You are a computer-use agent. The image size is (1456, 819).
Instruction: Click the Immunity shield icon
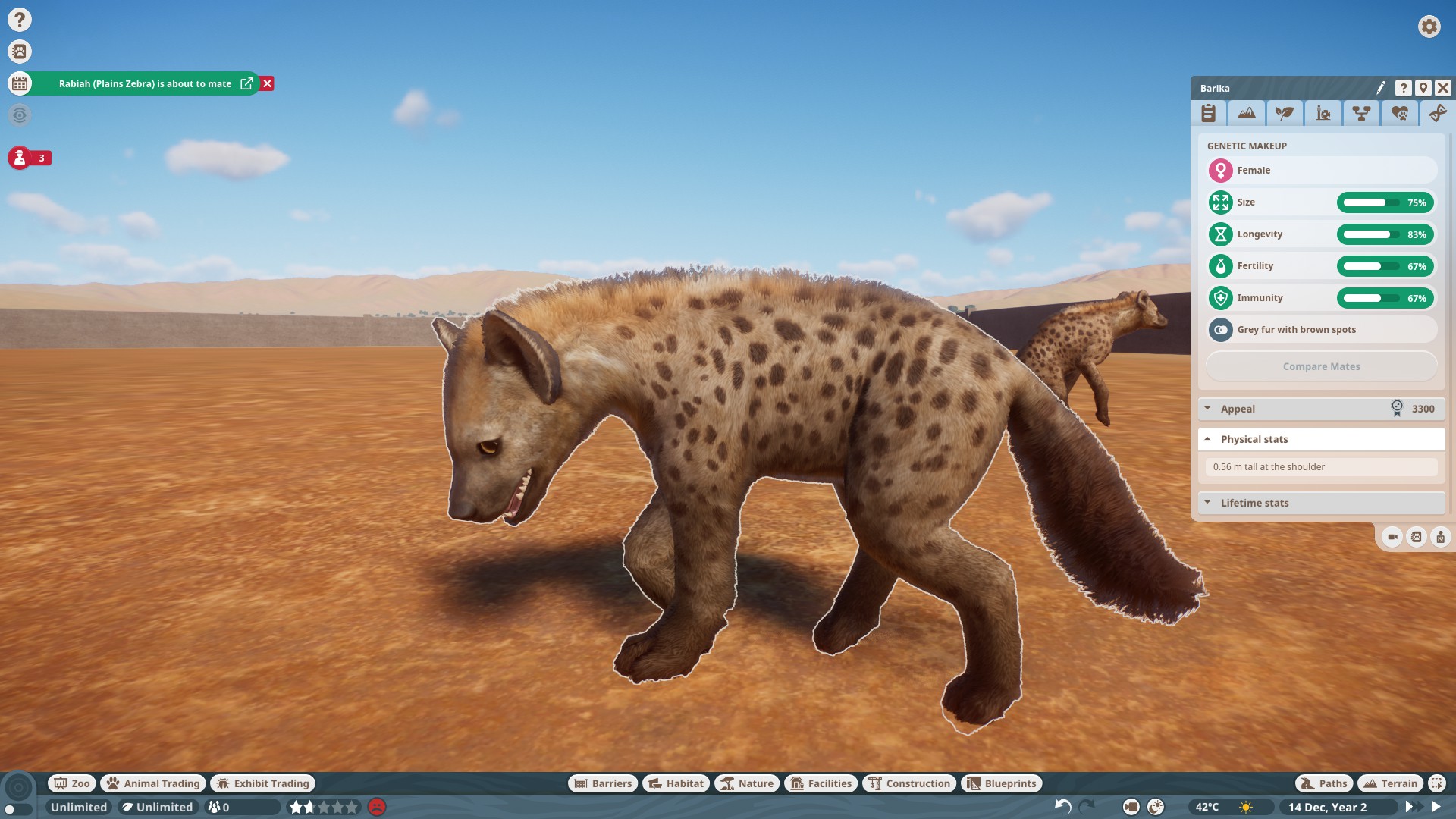(1221, 298)
